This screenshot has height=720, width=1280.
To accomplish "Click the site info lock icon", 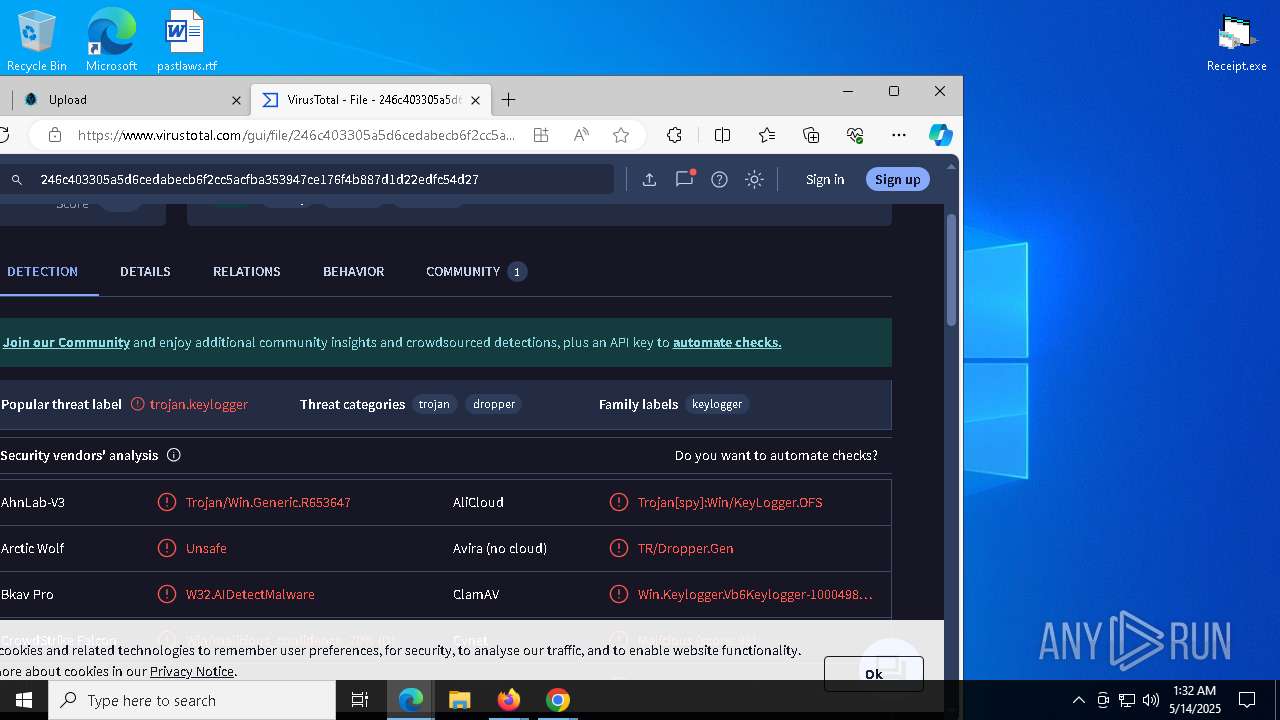I will [x=55, y=135].
